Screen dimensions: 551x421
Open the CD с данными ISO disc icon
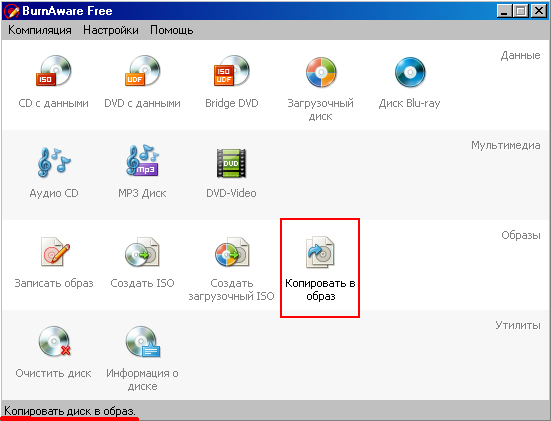pos(54,71)
